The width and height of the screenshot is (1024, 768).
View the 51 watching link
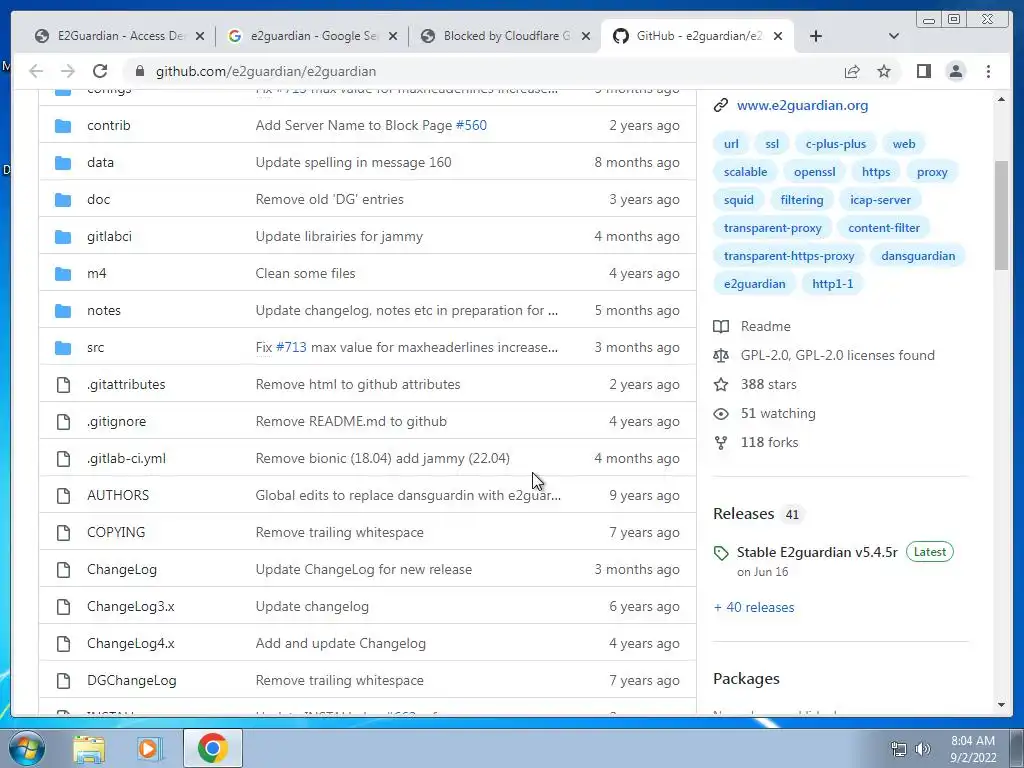(x=778, y=413)
